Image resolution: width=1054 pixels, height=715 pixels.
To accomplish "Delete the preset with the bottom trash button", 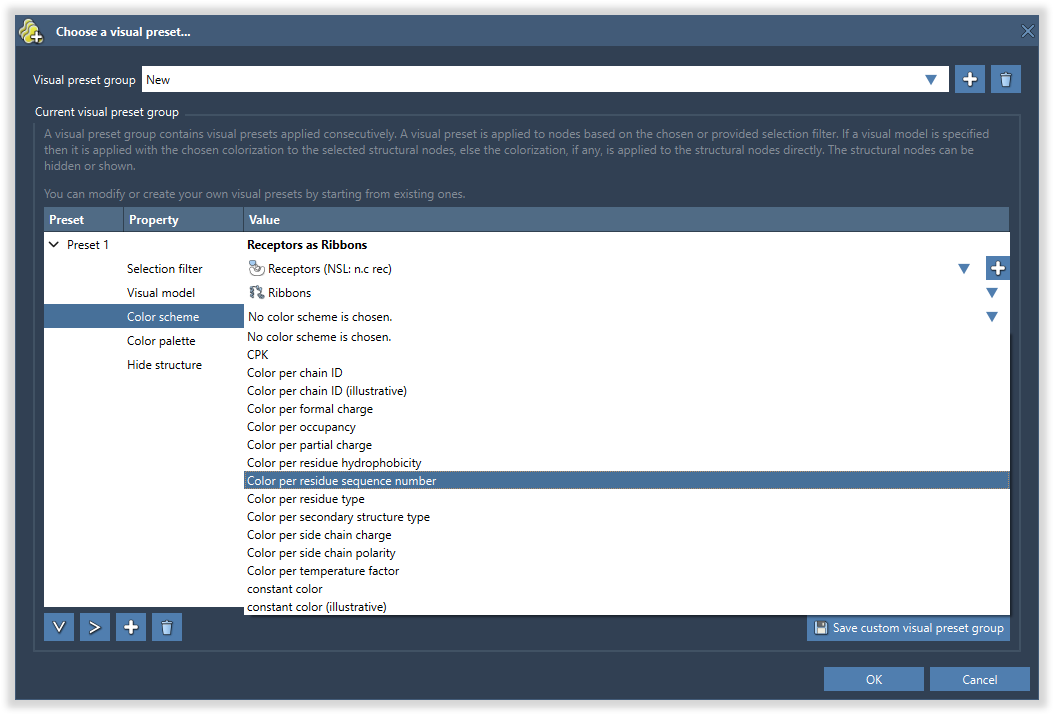I will (x=167, y=627).
